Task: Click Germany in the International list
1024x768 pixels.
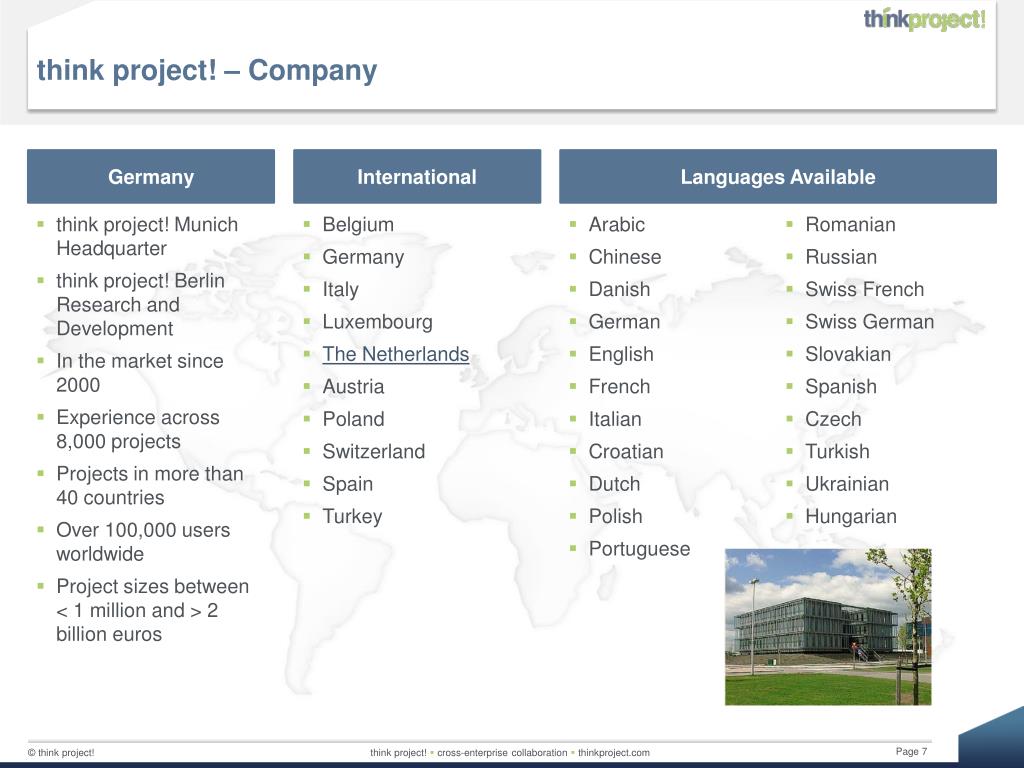Action: [363, 257]
